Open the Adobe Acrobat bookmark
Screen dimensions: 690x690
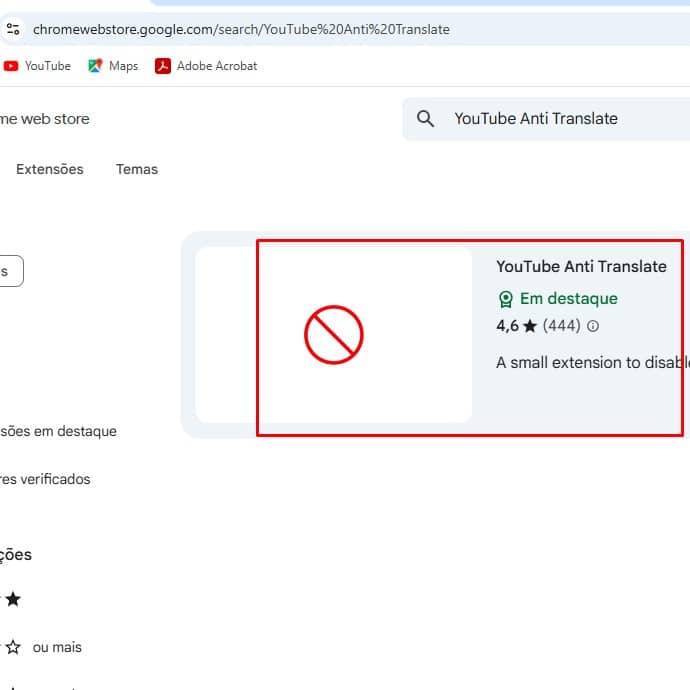pyautogui.click(x=206, y=66)
